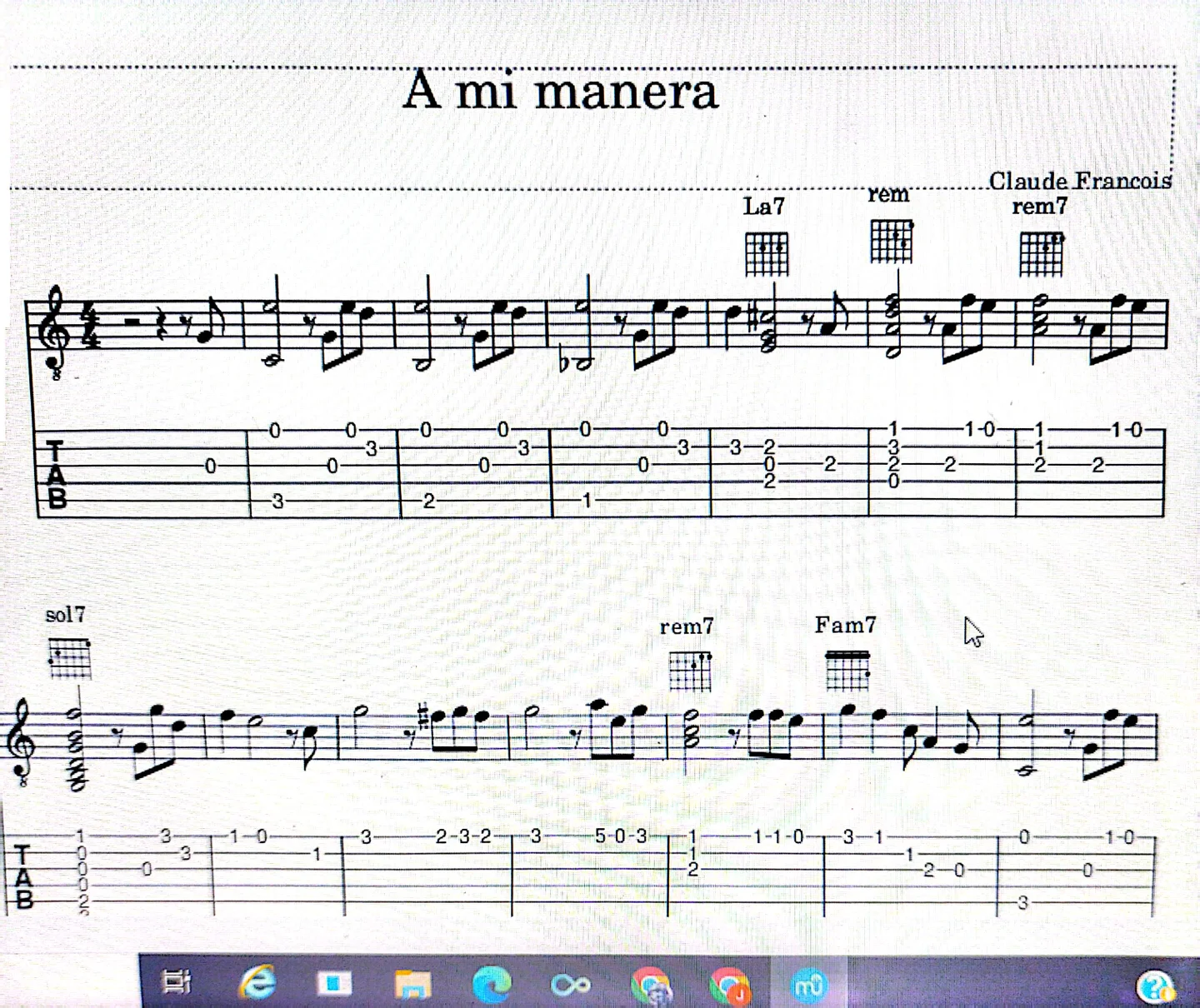Select the TAB clef on the first system
Viewport: 1200px width, 1008px height.
[56, 475]
